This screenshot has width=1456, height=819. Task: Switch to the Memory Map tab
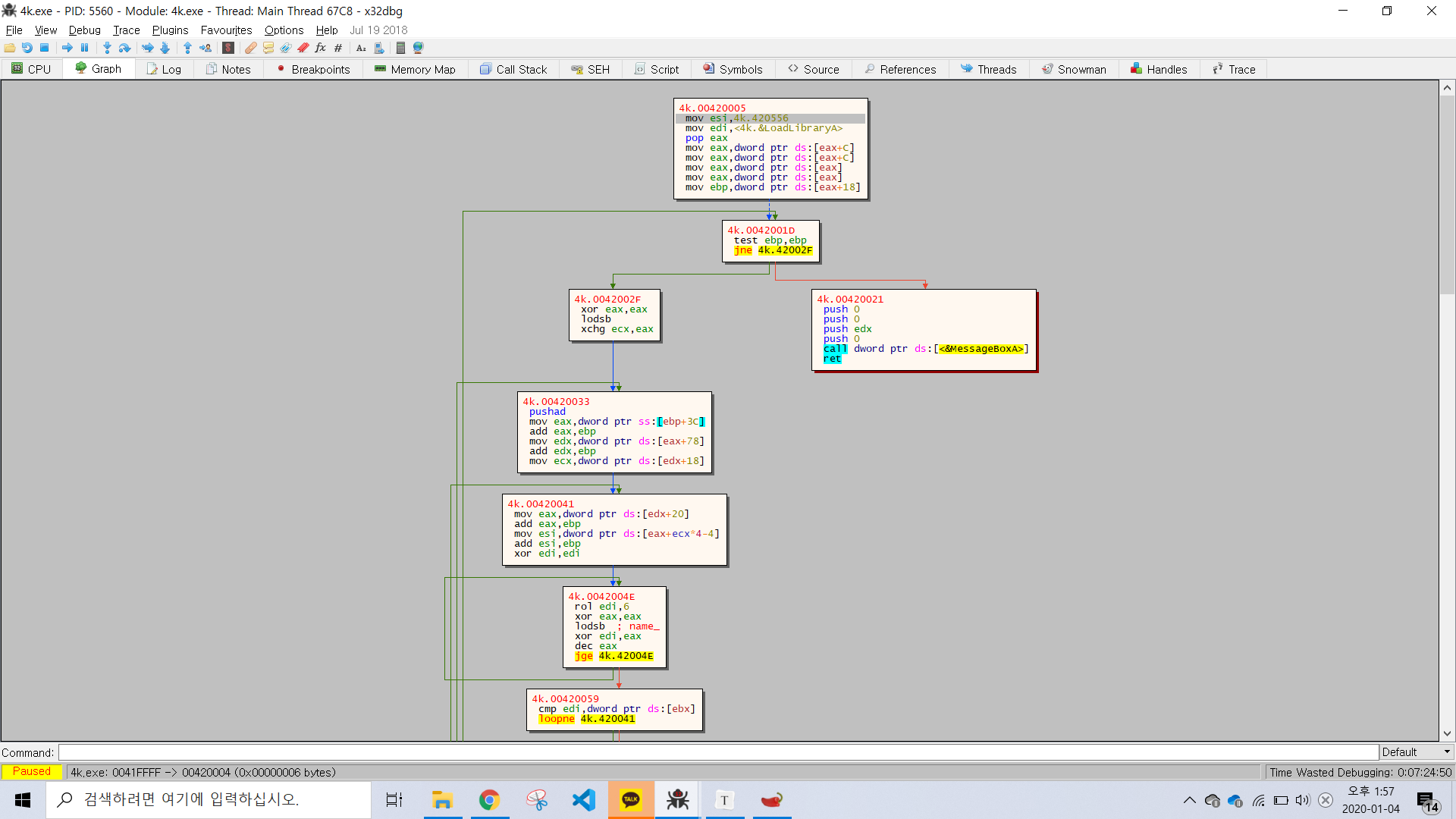click(x=415, y=69)
